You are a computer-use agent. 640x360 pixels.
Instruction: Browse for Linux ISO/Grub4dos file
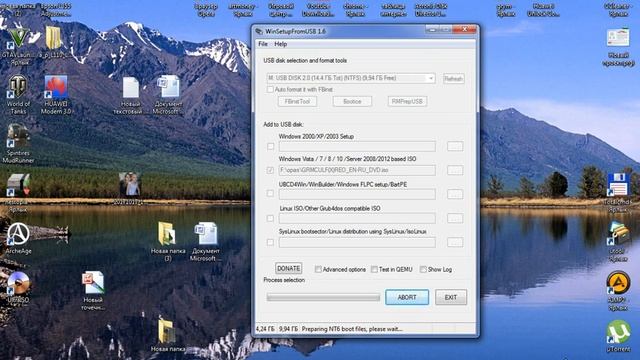pyautogui.click(x=455, y=218)
